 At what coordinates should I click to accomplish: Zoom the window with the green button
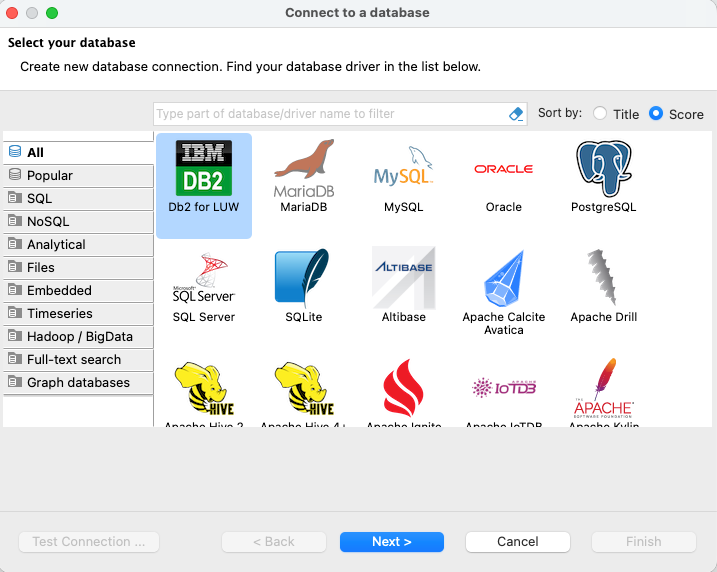52,13
